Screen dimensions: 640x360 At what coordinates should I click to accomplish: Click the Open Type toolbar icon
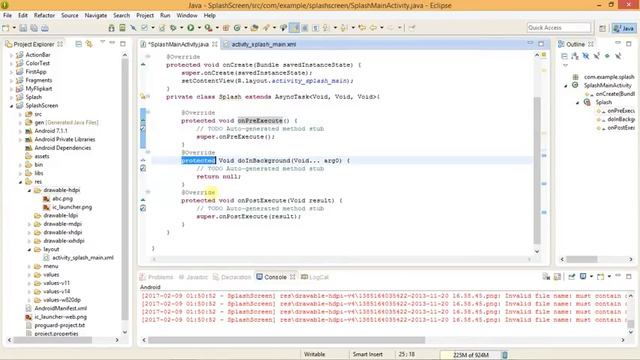254,28
